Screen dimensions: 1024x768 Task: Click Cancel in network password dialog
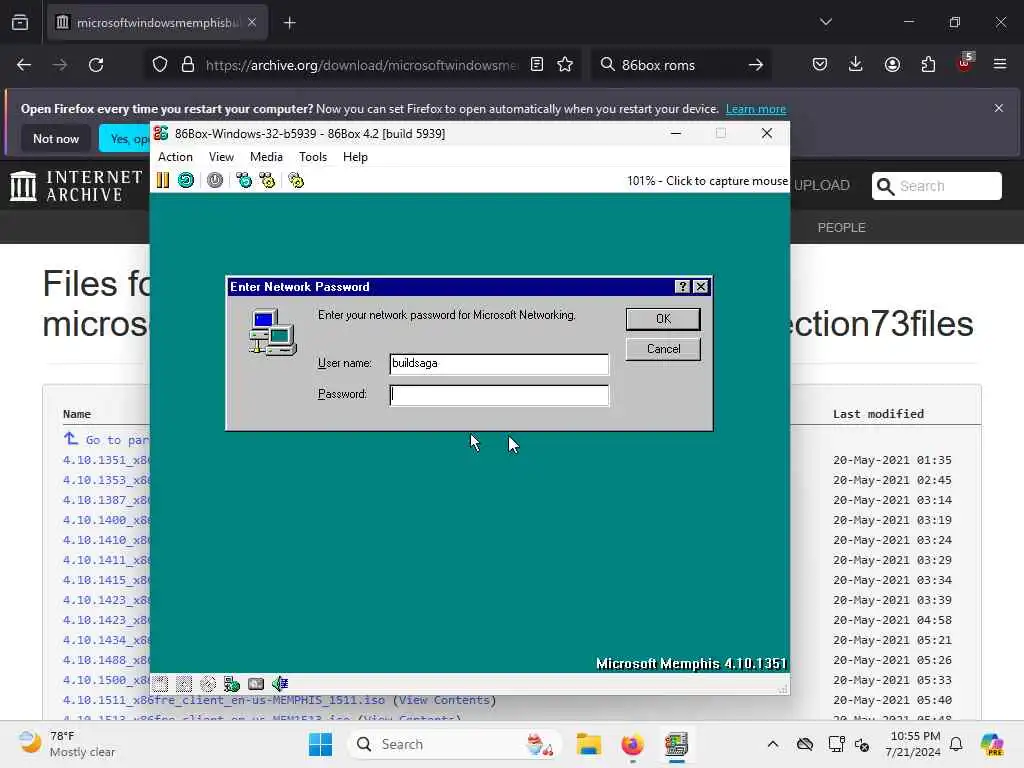[x=663, y=349]
